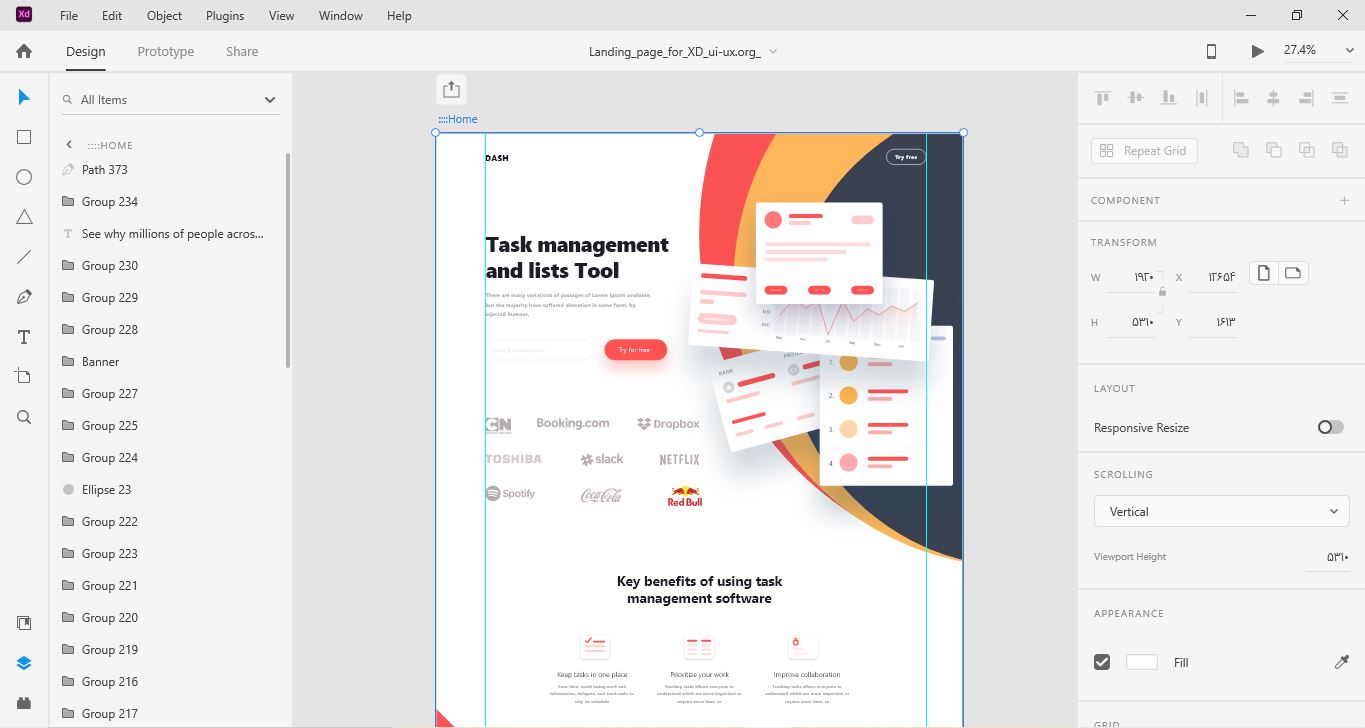Viewport: 1365px width, 728px height.
Task: Open the white Fill color swatch
Action: pos(1141,662)
